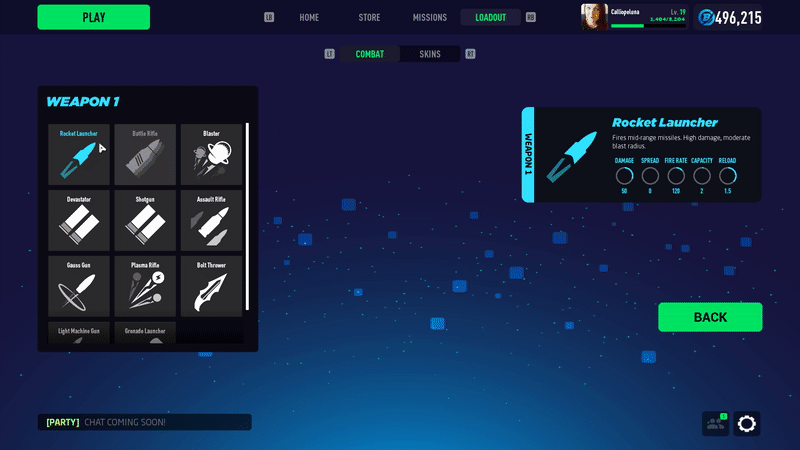Screen dimensions: 800x450
Task: Select the Gauss Gun icon
Action: (79, 287)
